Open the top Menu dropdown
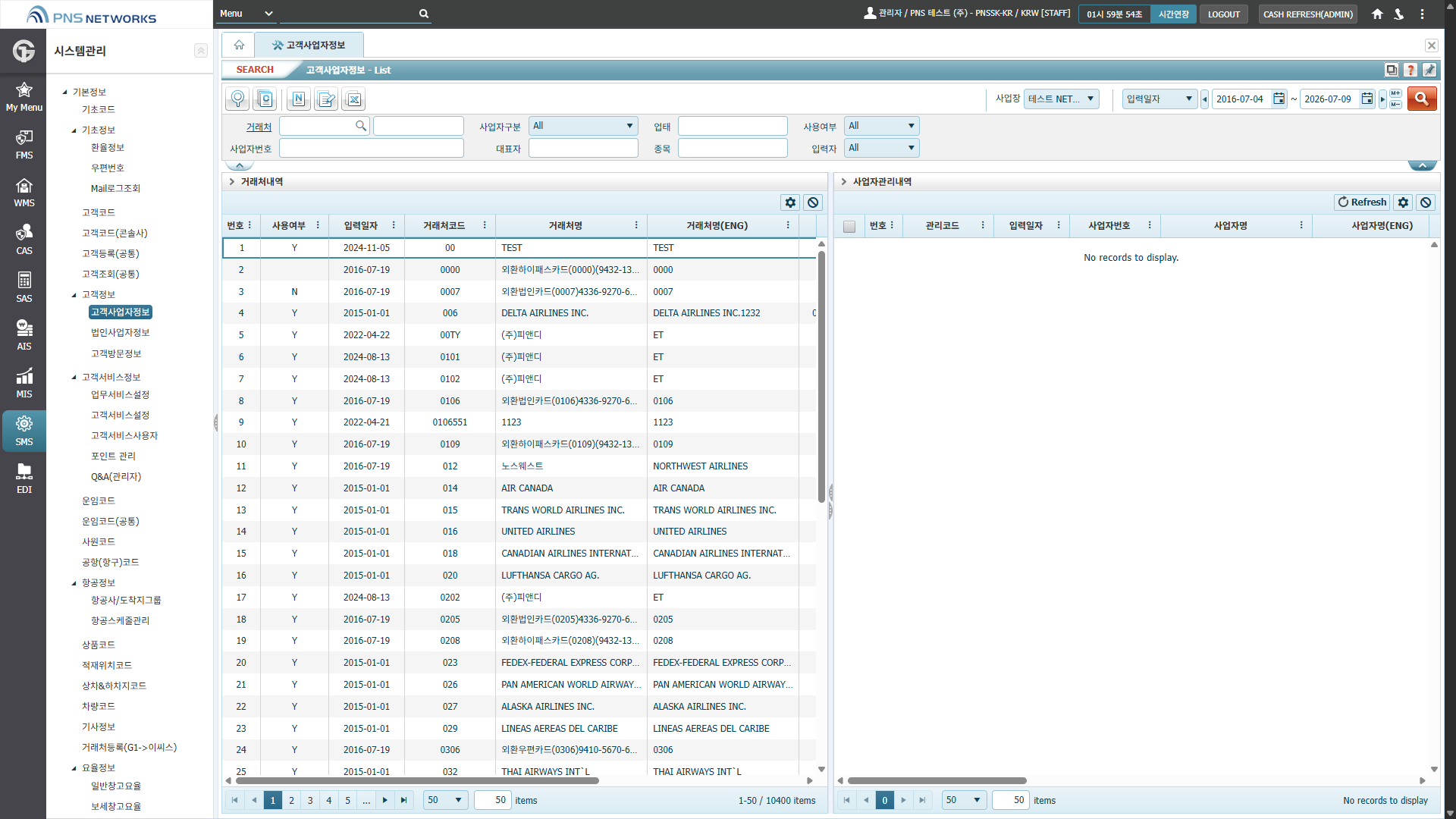This screenshot has width=1456, height=819. coord(246,14)
